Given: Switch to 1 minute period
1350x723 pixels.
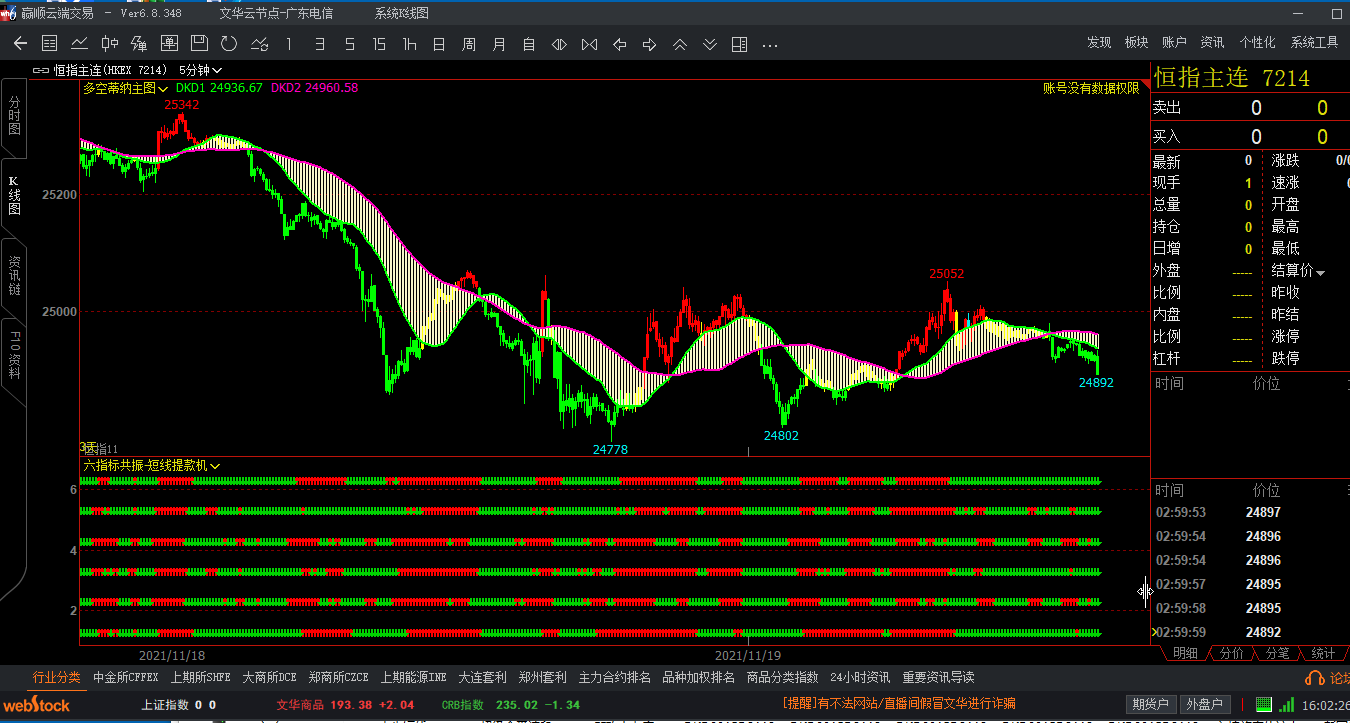Looking at the screenshot, I should point(289,43).
